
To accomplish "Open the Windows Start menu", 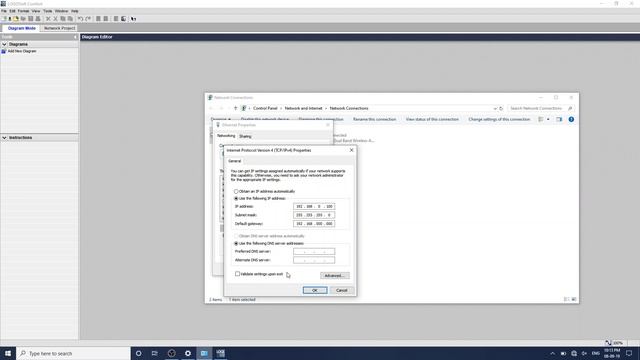I will (x=8, y=353).
